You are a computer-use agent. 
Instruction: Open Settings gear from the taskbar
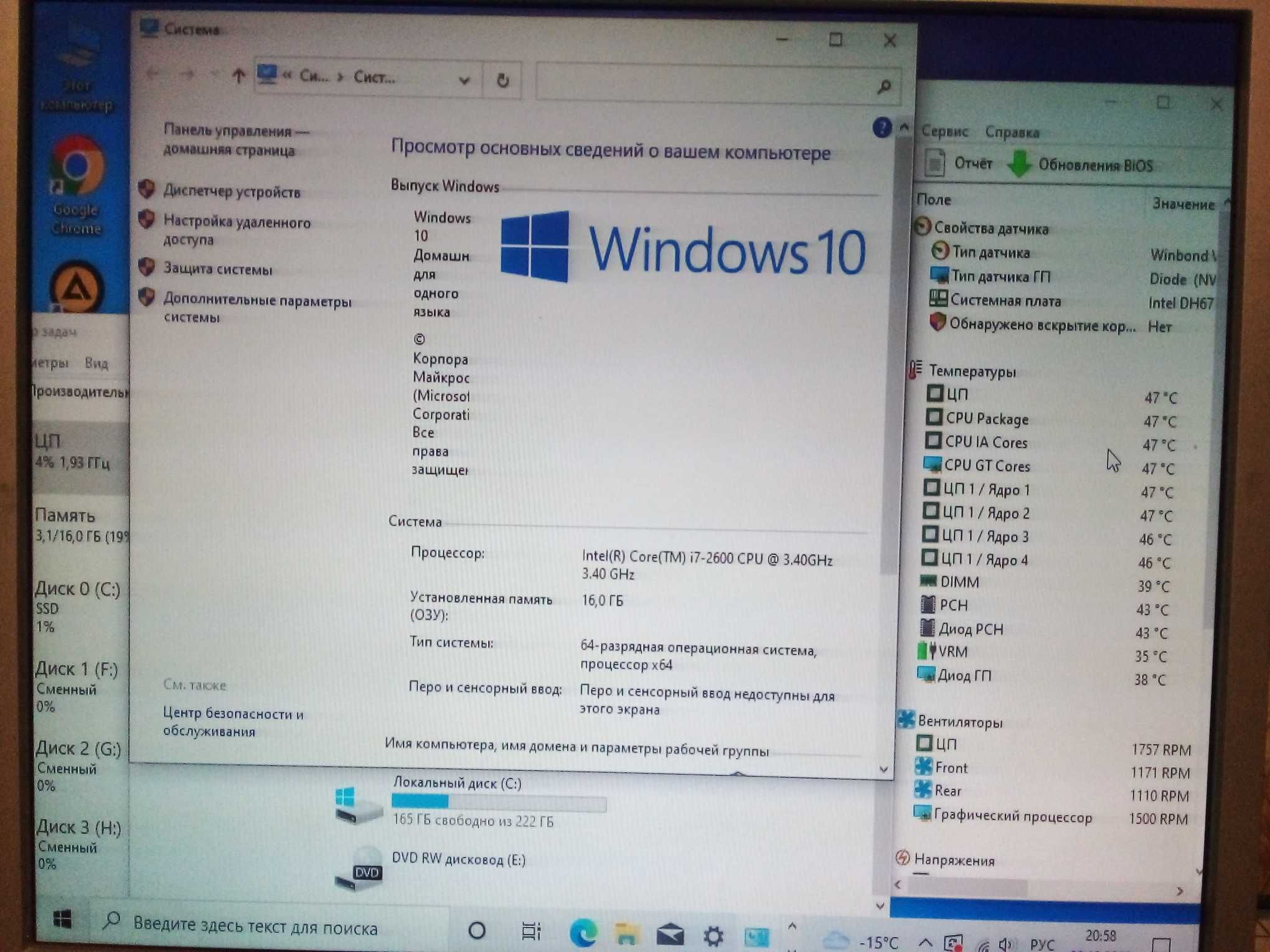tap(713, 936)
